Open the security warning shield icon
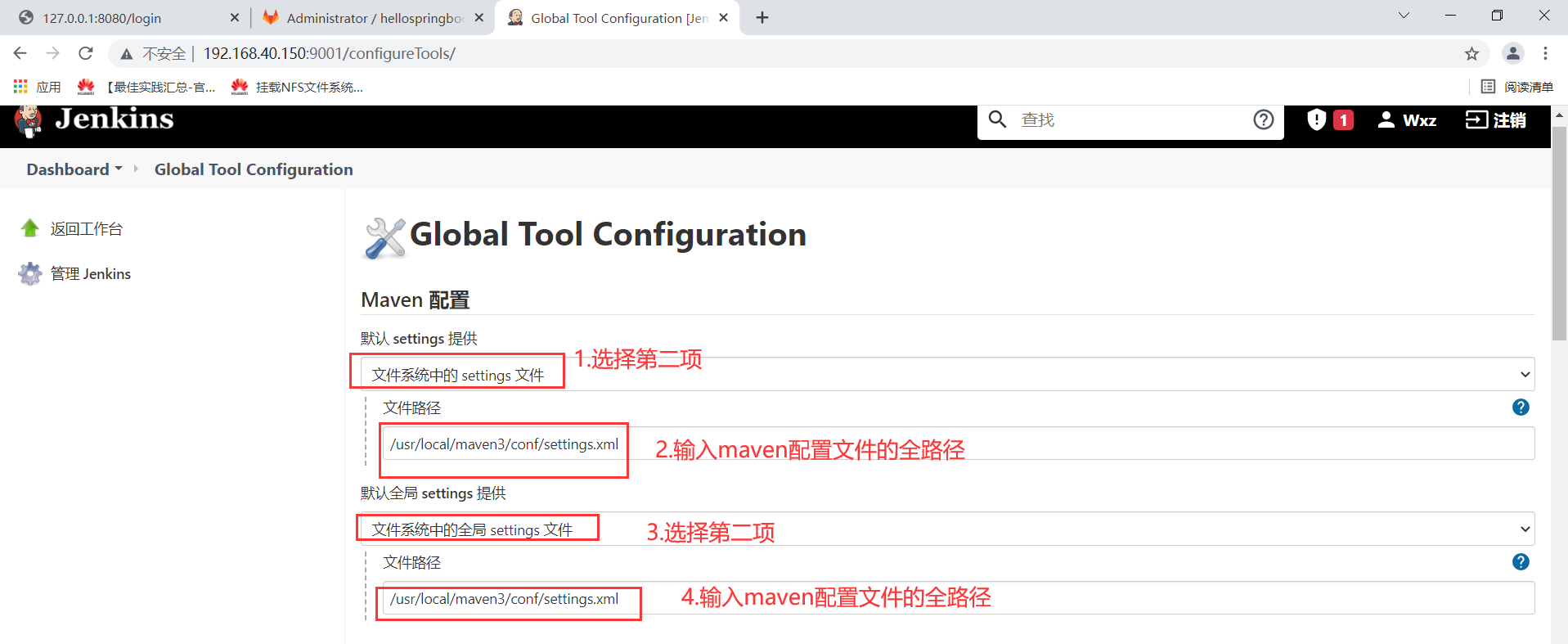The width and height of the screenshot is (1568, 644). click(x=1316, y=119)
